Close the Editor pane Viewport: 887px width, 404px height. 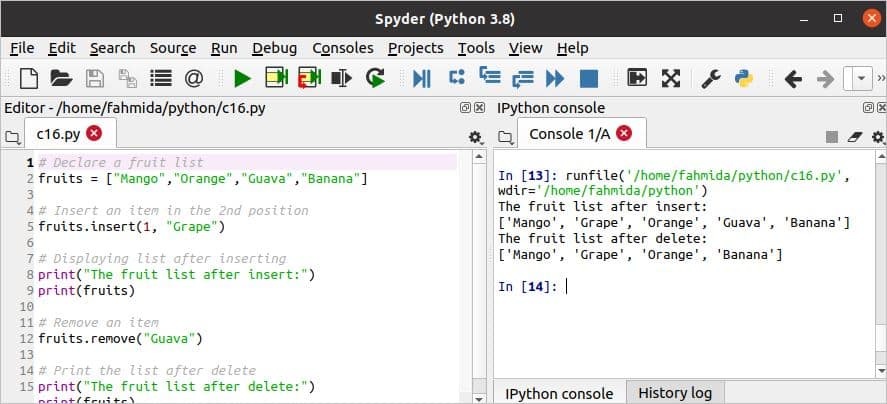(x=479, y=108)
